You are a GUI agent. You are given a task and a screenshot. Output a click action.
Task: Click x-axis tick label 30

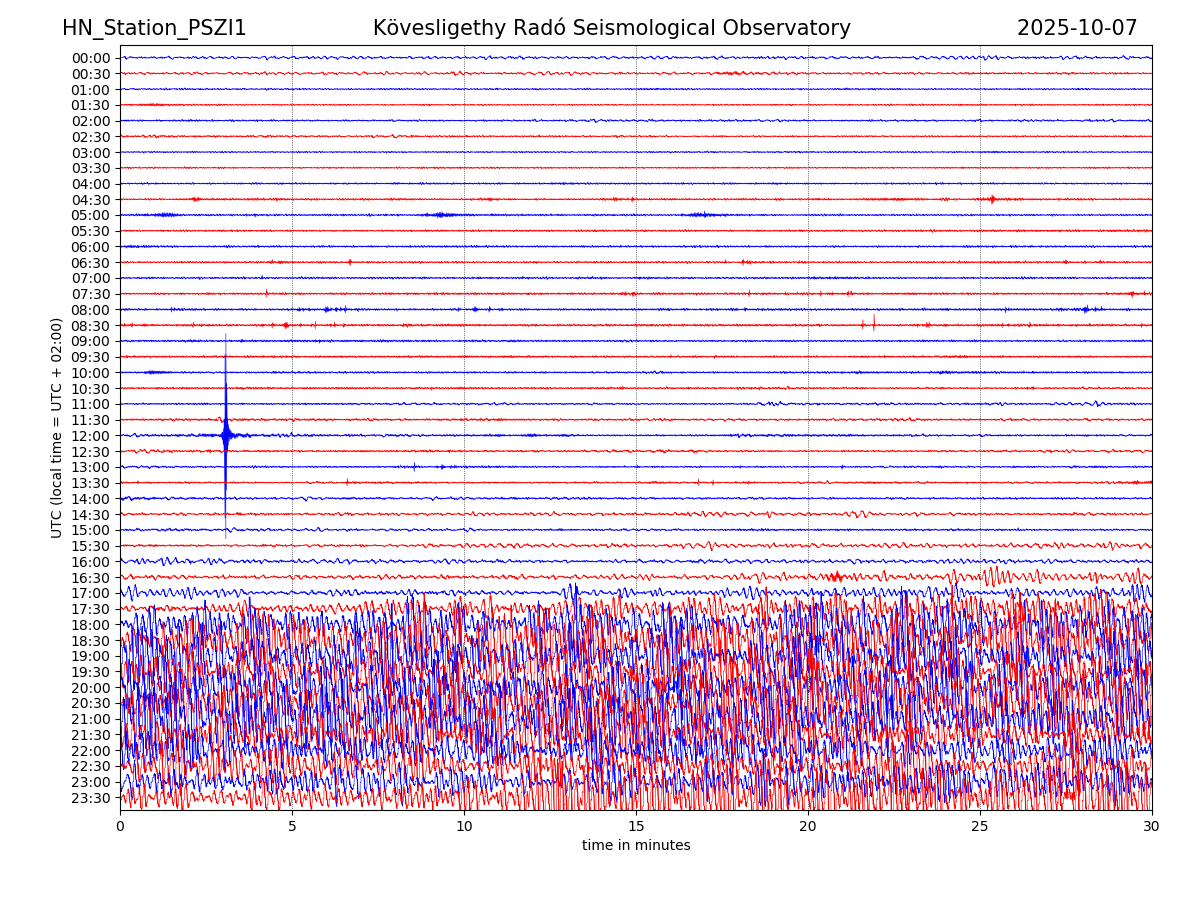(x=1152, y=827)
